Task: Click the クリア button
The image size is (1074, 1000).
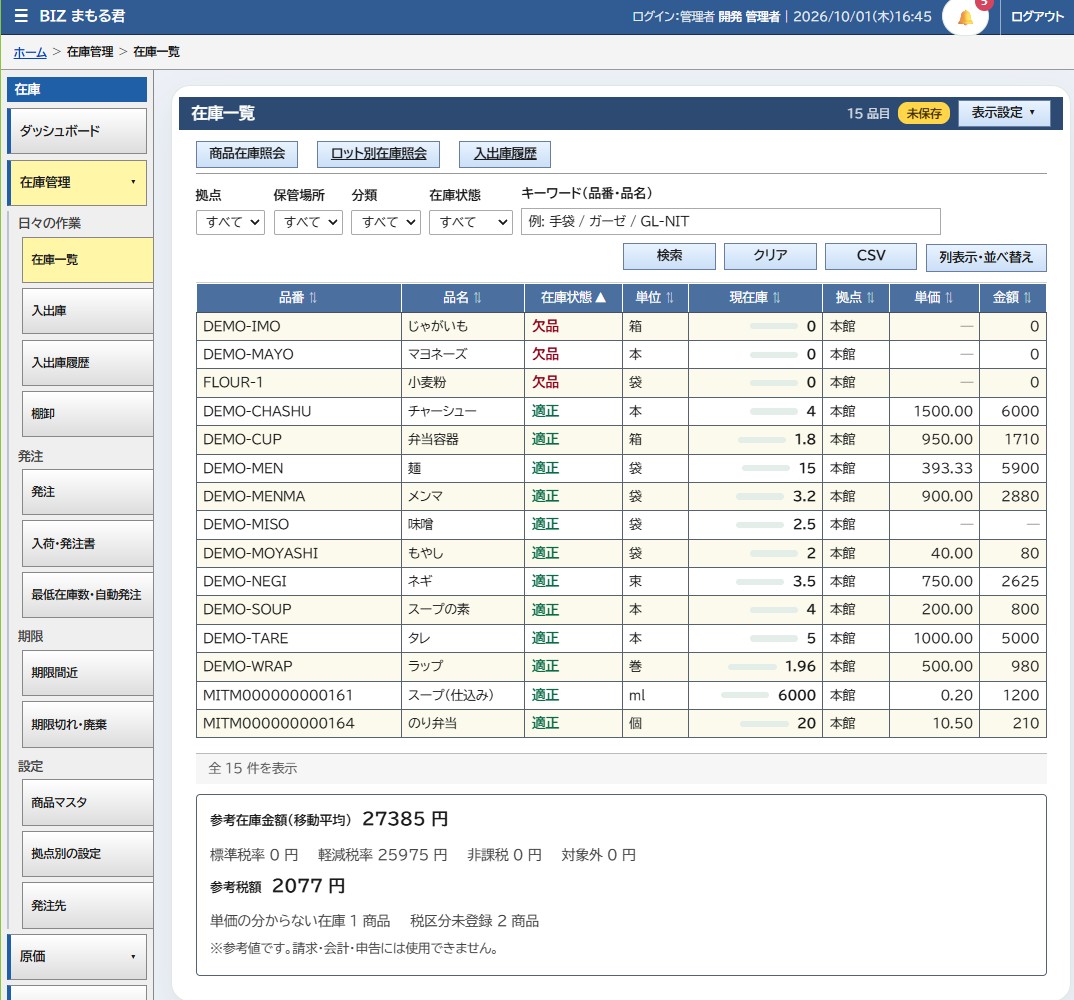Action: [x=770, y=256]
